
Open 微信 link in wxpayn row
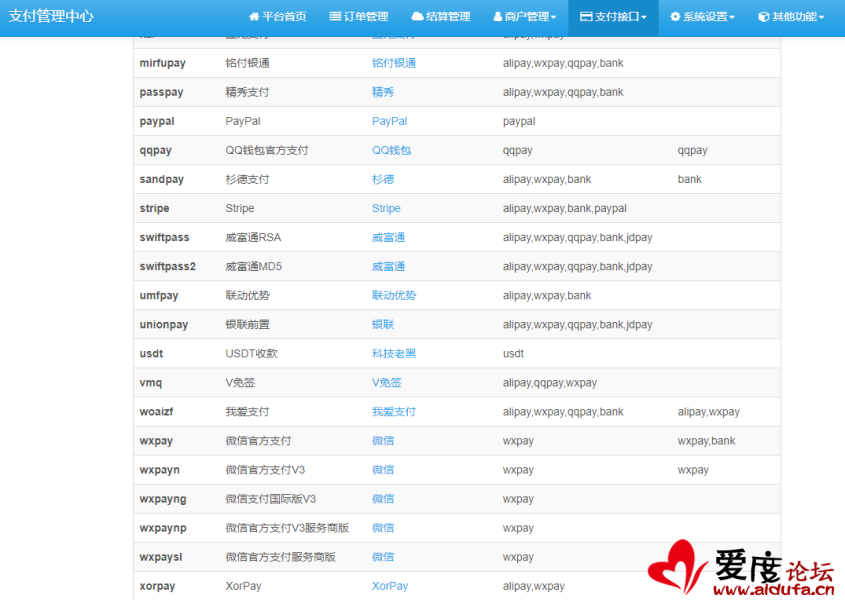click(383, 471)
